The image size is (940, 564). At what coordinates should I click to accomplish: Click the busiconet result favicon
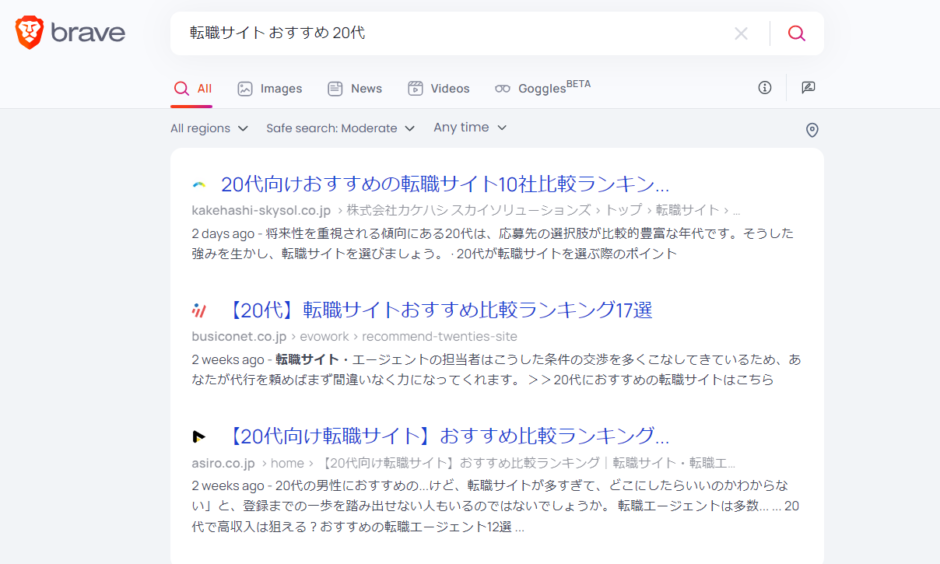coord(199,310)
